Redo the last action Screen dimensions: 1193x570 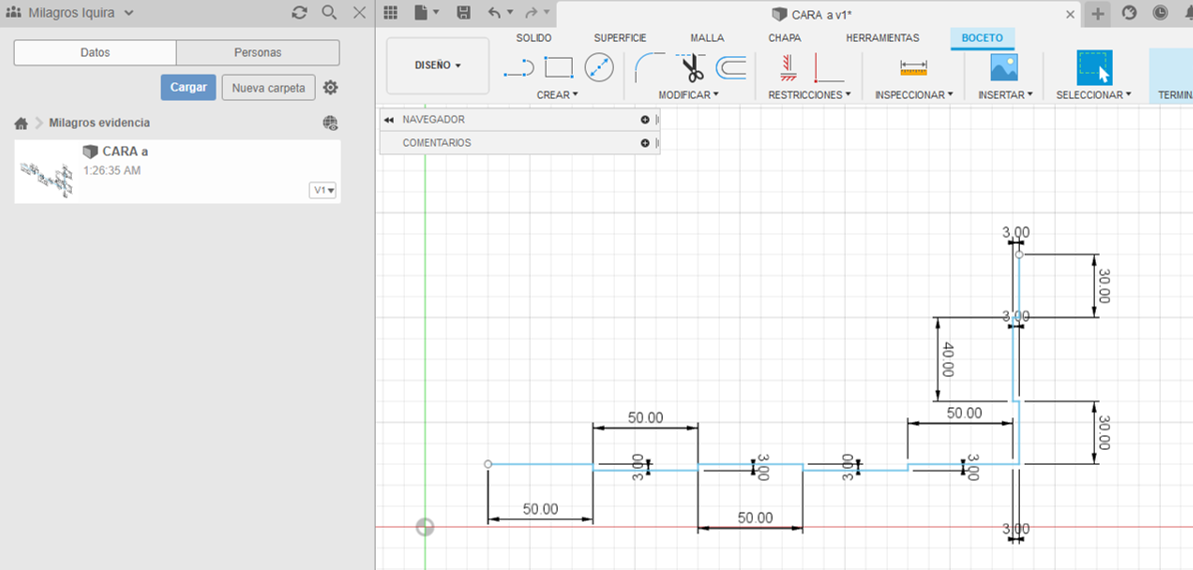532,13
